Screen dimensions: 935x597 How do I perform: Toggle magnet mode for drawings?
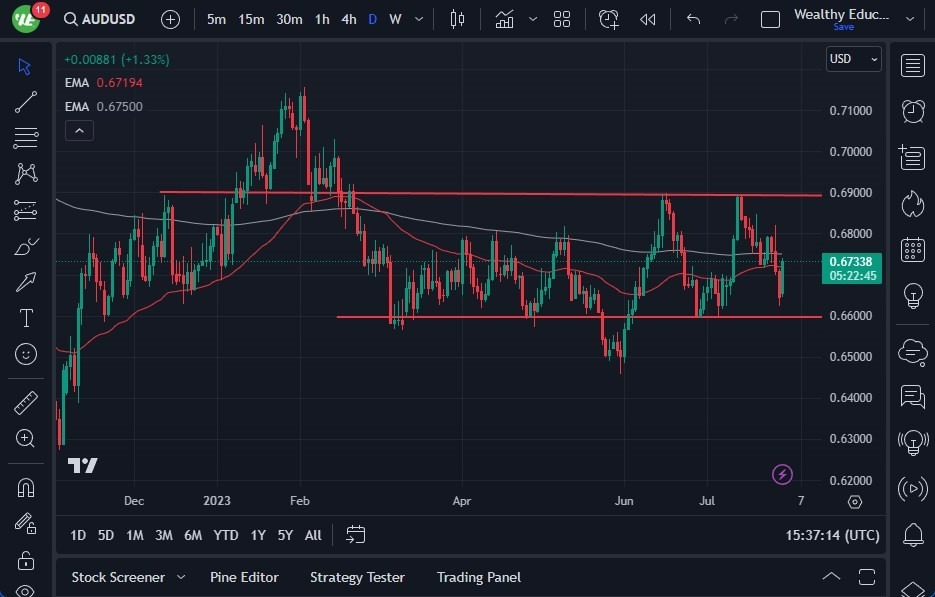[x=25, y=487]
